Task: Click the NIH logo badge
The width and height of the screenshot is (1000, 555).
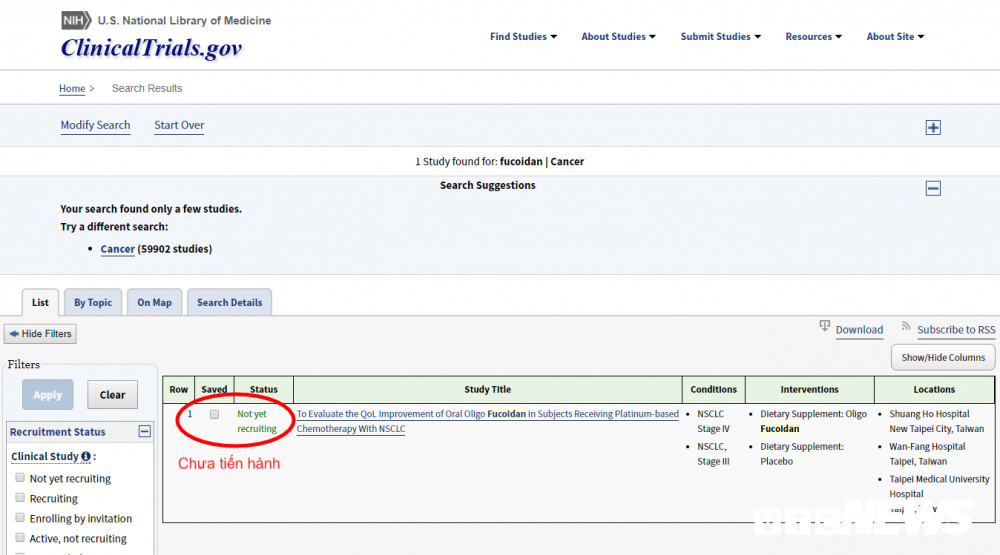Action: coord(76,20)
